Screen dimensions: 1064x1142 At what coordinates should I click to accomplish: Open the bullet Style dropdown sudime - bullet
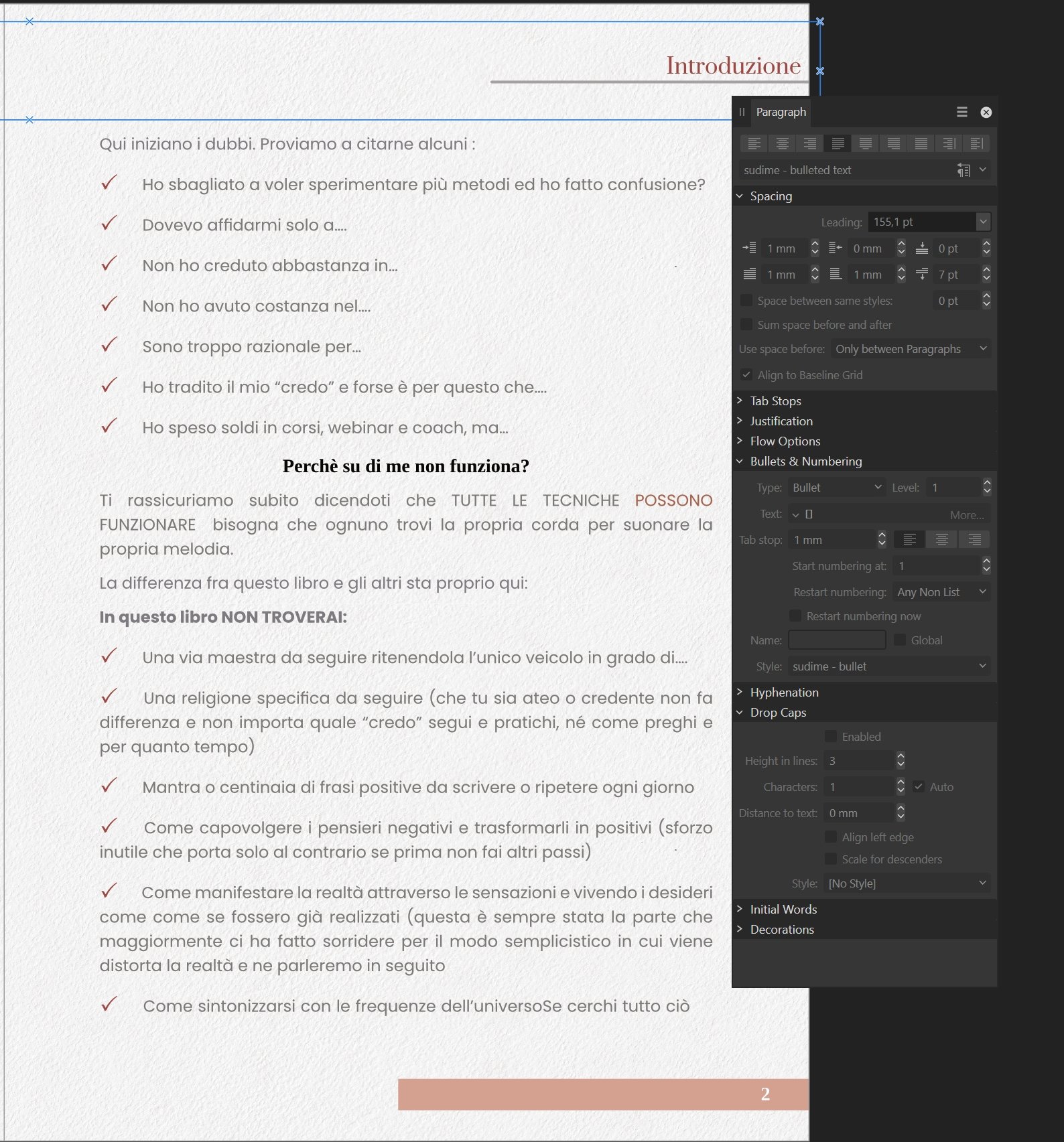pos(890,666)
